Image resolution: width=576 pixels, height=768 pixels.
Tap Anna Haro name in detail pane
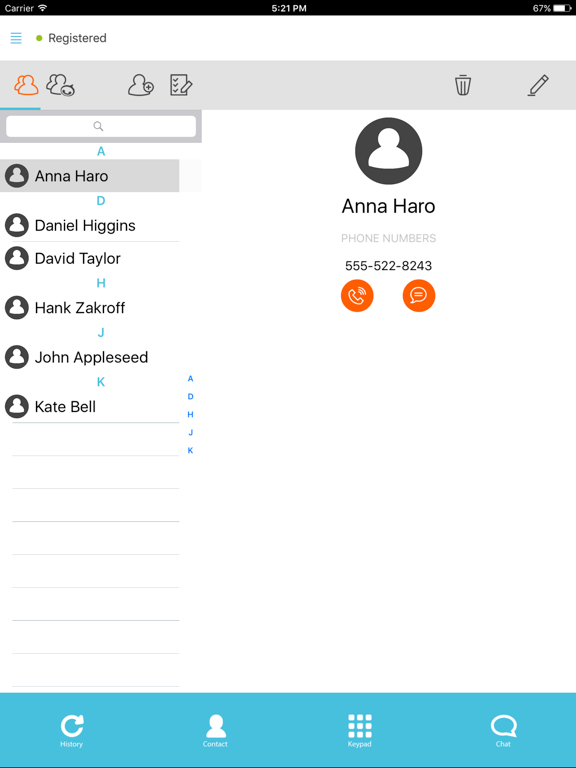[388, 206]
